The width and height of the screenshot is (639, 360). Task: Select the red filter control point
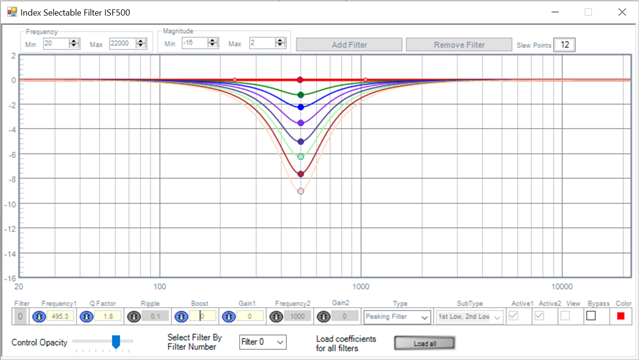pos(300,80)
